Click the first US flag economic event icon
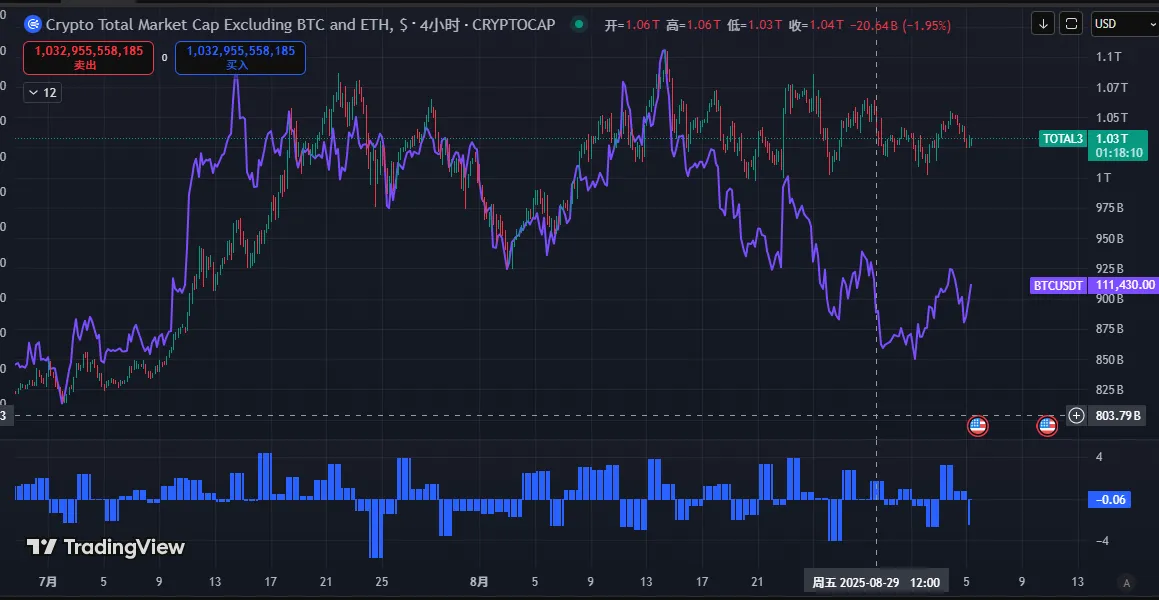Viewport: 1159px width, 600px height. [978, 426]
